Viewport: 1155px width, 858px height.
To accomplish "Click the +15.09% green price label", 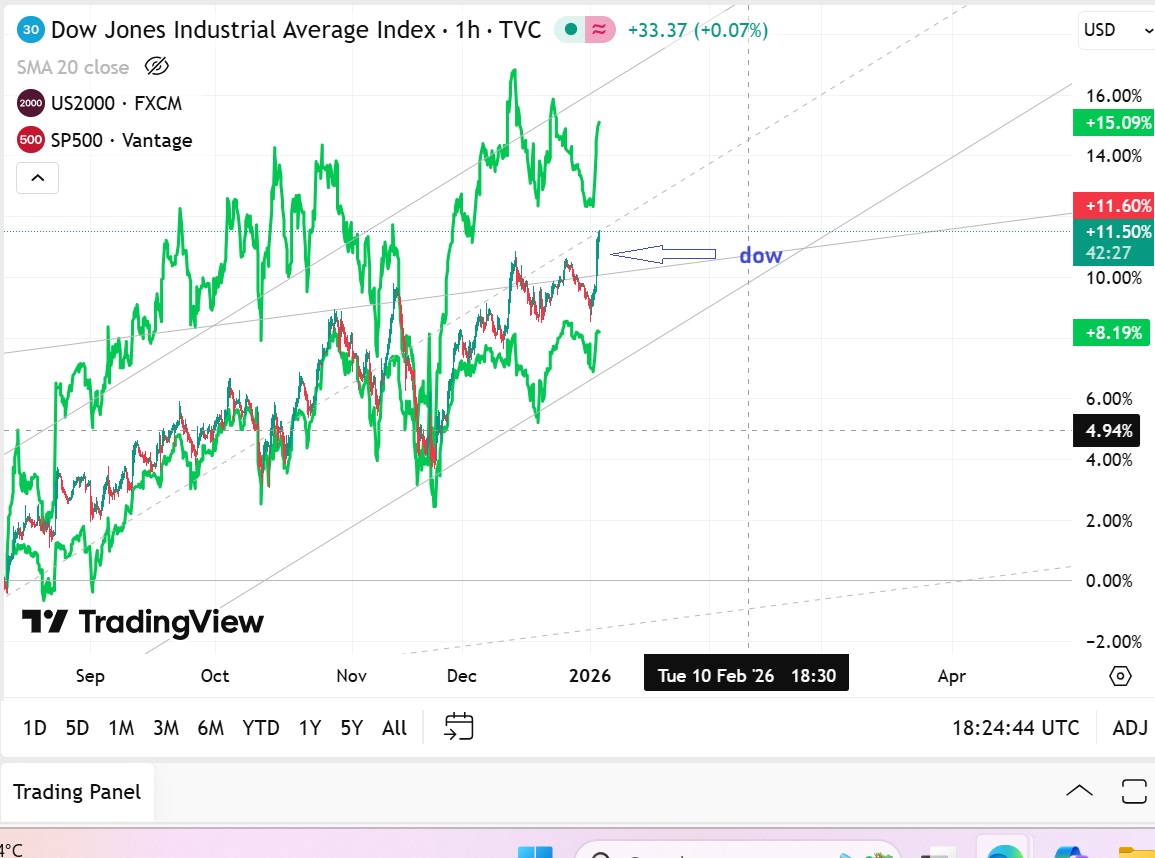I will [1113, 122].
